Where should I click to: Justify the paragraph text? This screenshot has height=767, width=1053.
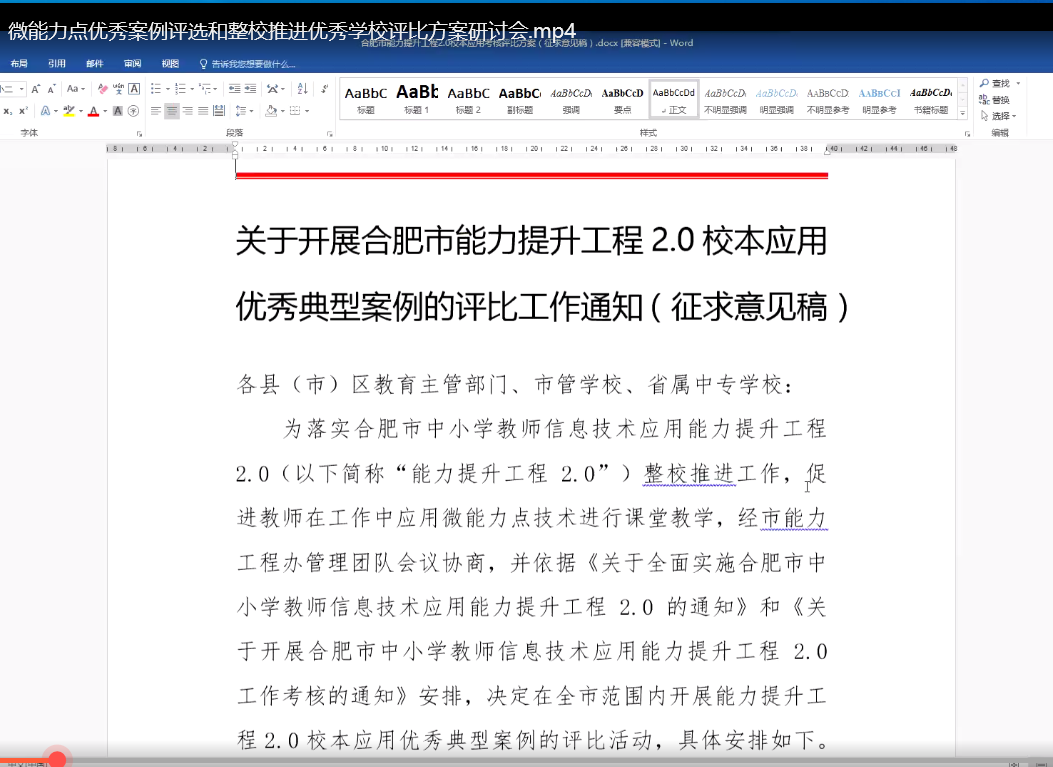coord(203,111)
